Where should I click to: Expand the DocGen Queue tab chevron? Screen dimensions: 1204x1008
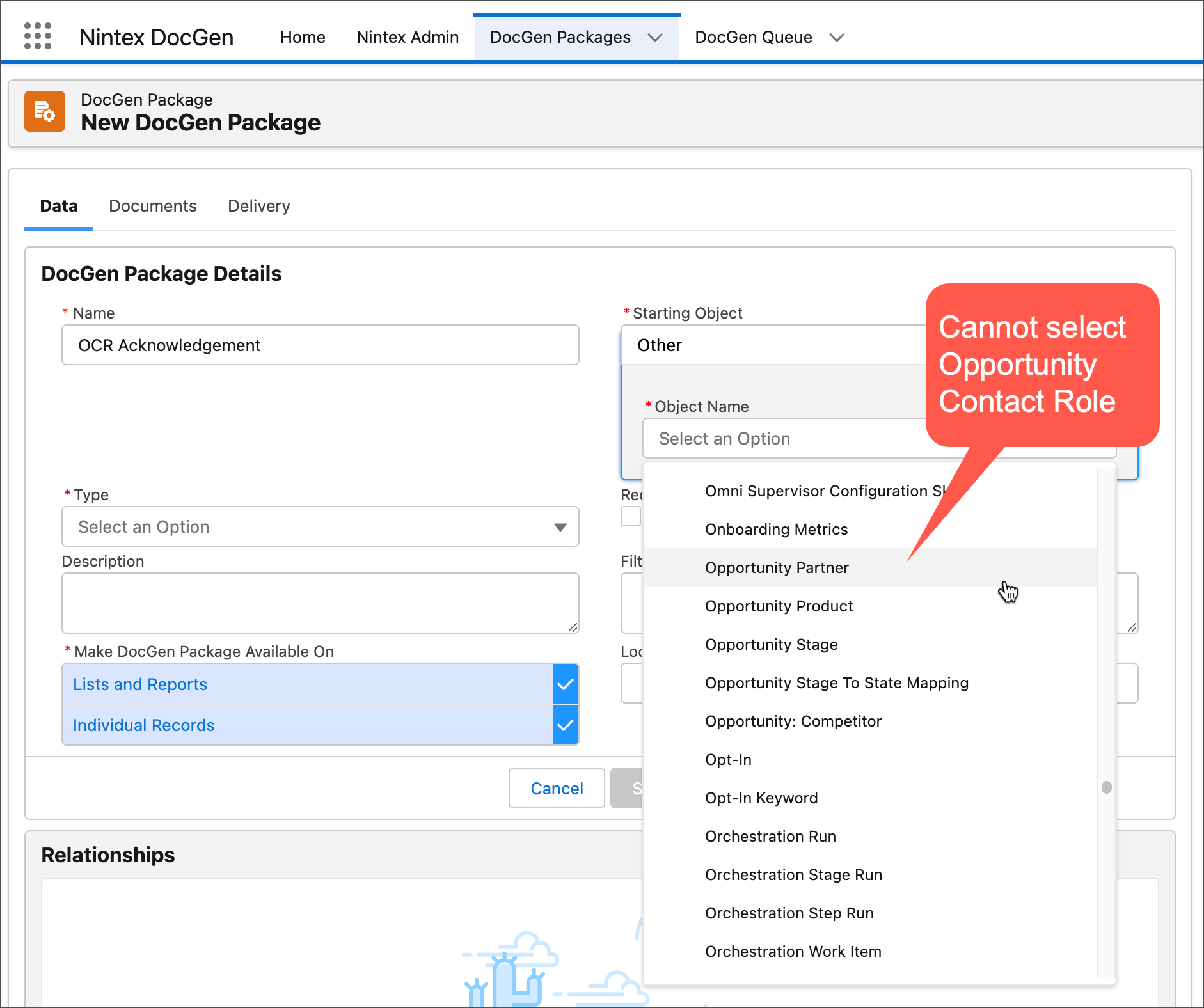pos(837,38)
